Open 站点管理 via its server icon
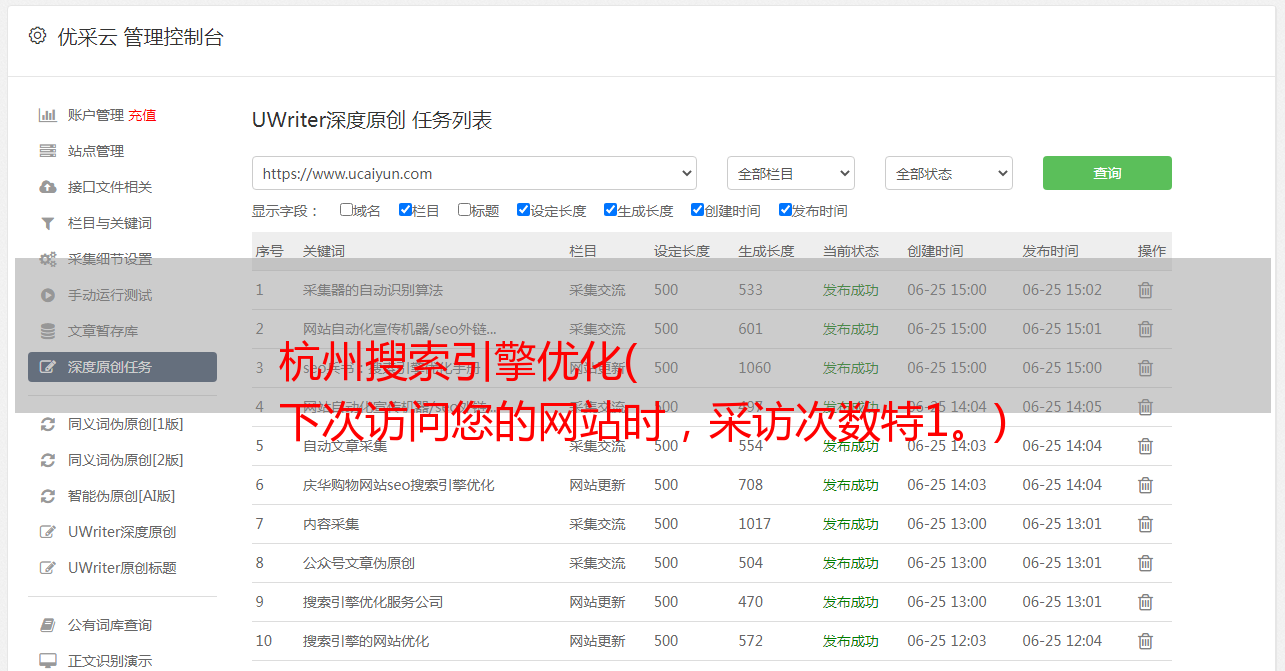Screen dimensions: 1285x671 tap(47, 151)
